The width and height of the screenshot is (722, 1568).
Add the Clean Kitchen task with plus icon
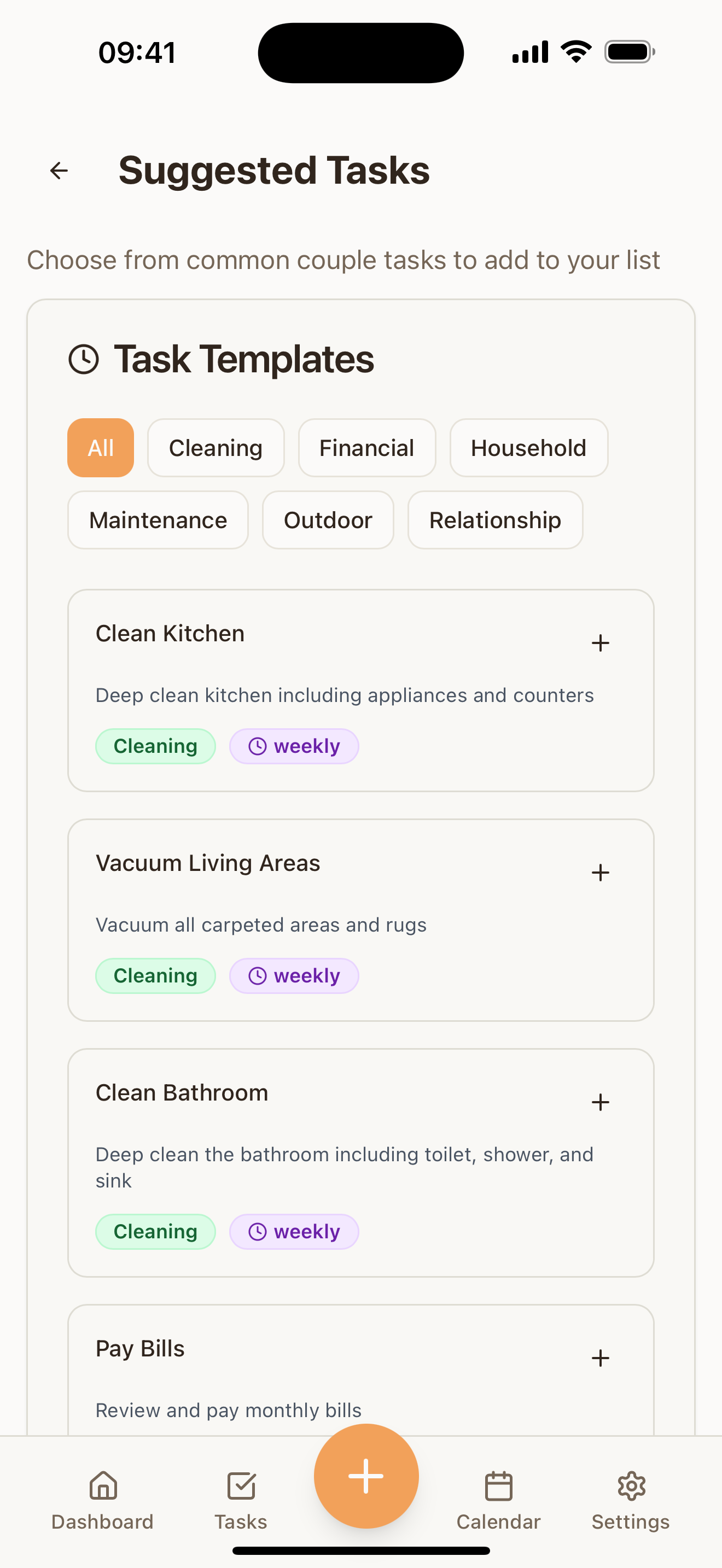click(x=600, y=643)
